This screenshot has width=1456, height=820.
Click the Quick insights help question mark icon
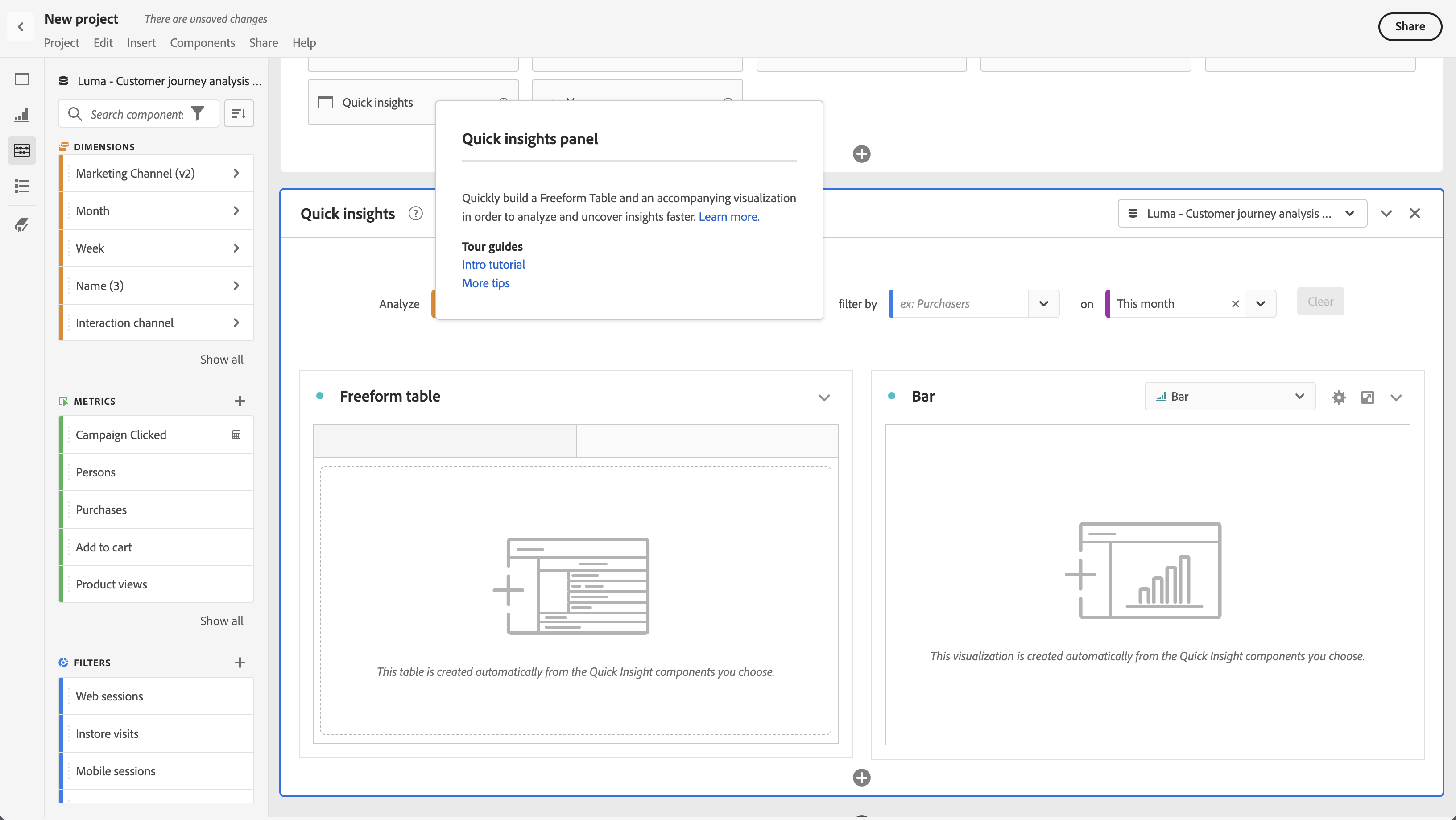pos(415,214)
